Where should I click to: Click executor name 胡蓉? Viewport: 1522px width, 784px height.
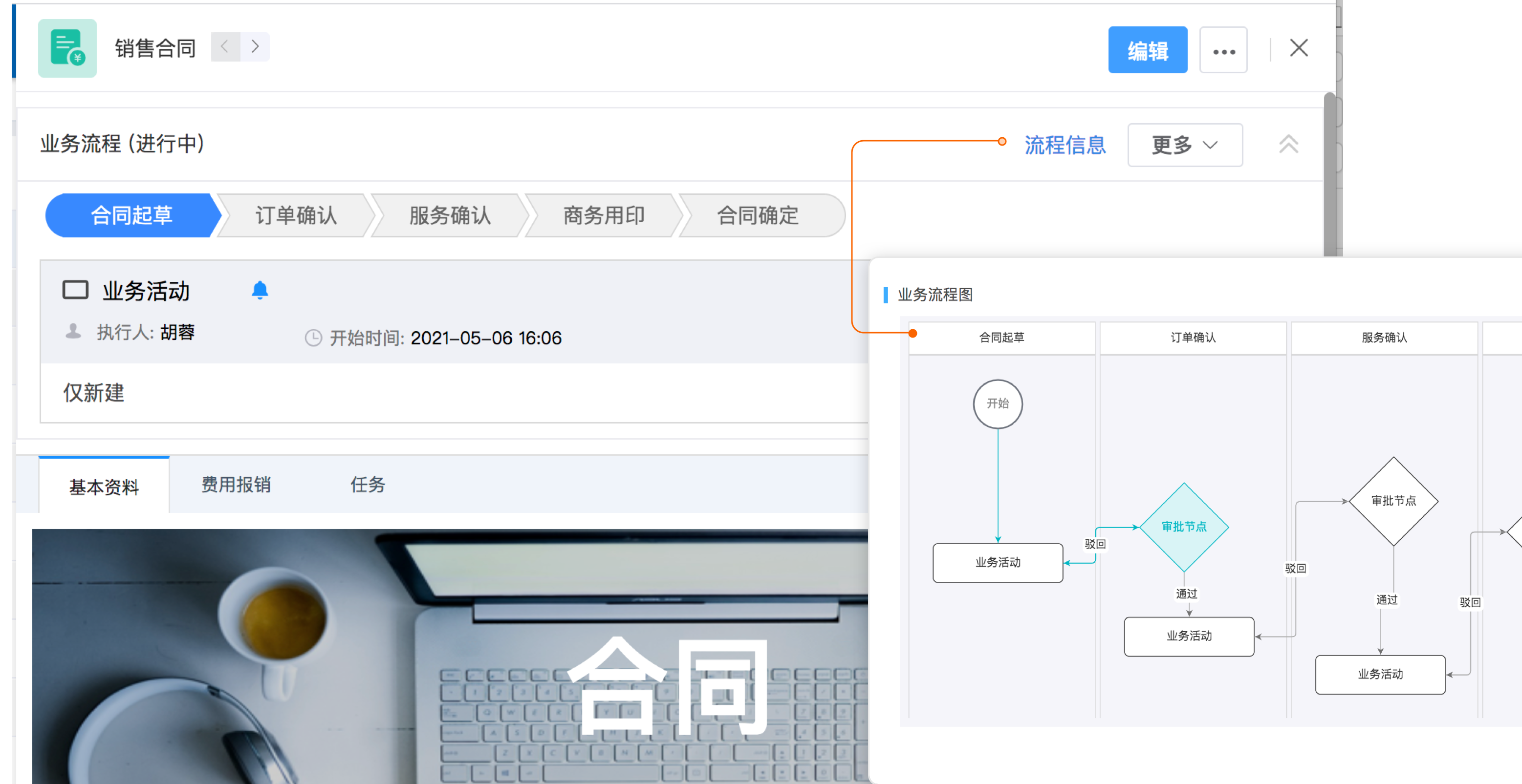[177, 332]
